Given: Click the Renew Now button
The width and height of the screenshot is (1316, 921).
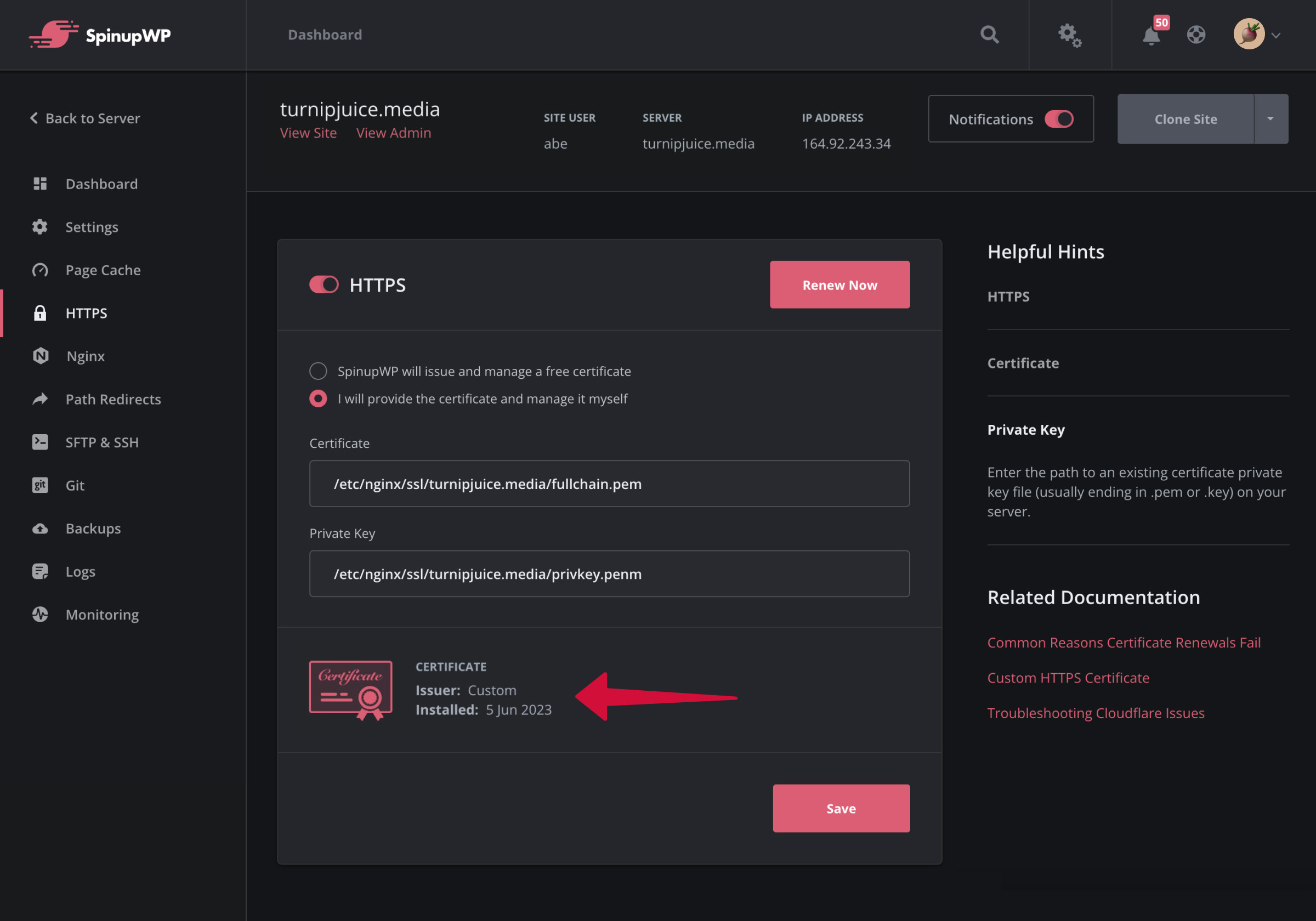Looking at the screenshot, I should coord(839,285).
